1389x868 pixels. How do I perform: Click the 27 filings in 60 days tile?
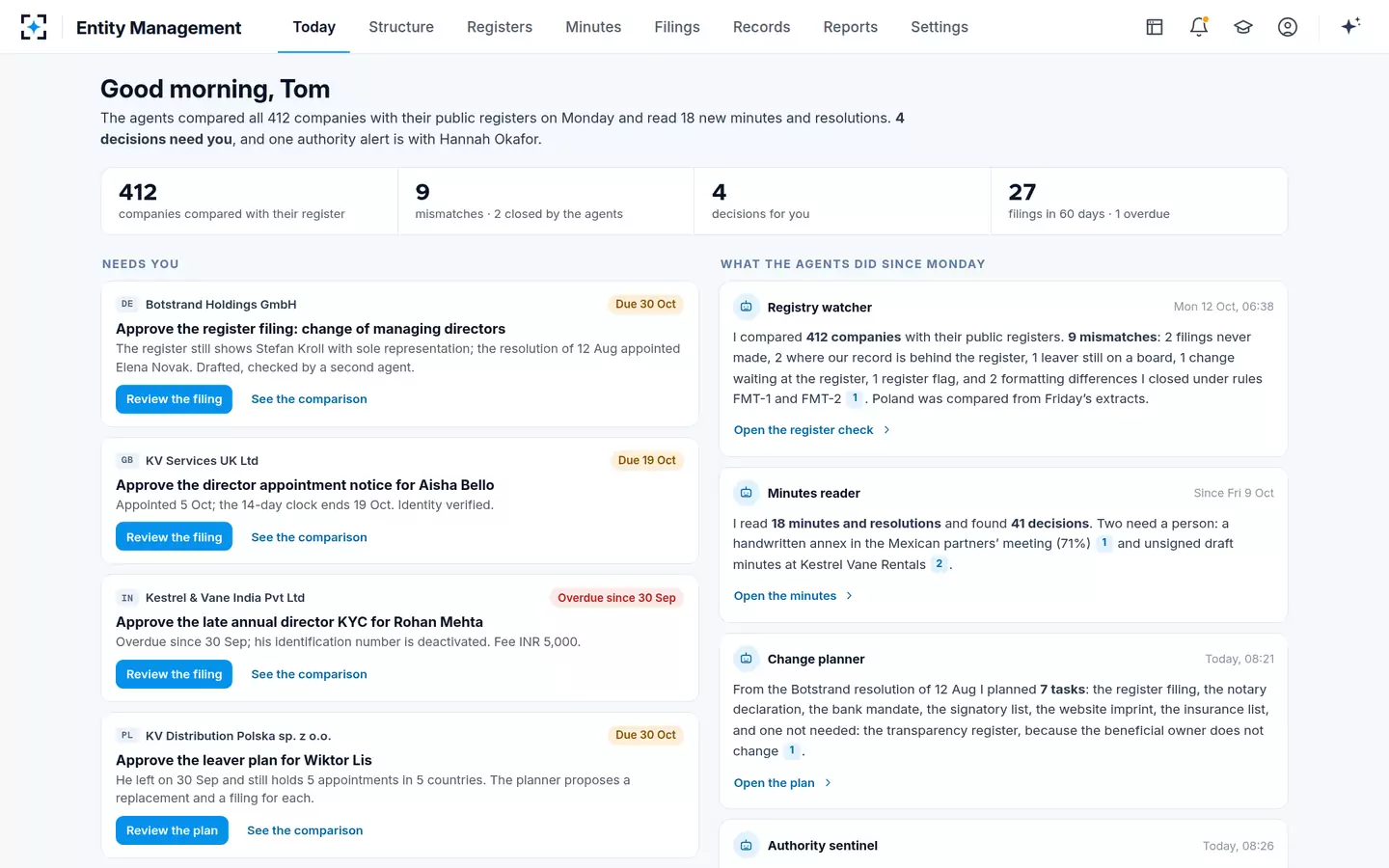click(1139, 202)
